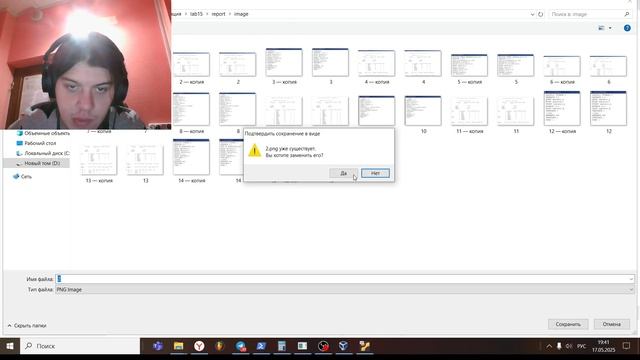Select the image breadcrumb segment
The height and width of the screenshot is (360, 640).
[241, 14]
